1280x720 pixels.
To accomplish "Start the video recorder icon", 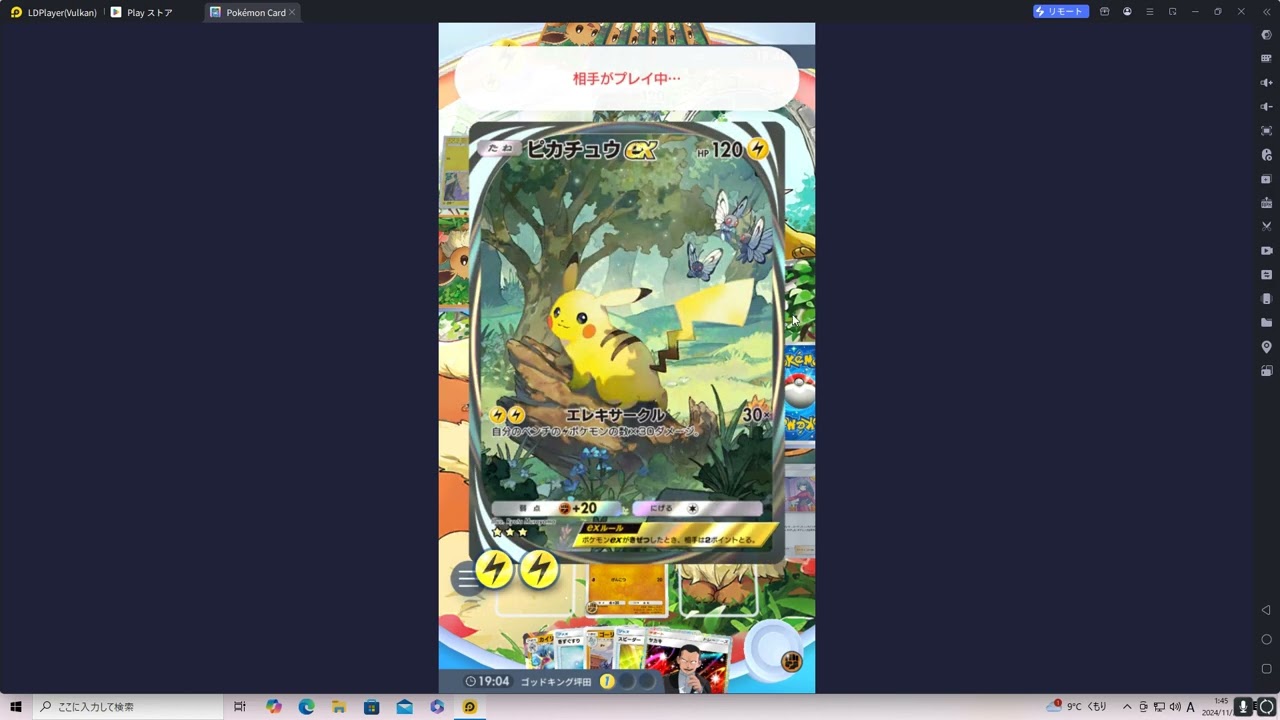I will click(1266, 251).
